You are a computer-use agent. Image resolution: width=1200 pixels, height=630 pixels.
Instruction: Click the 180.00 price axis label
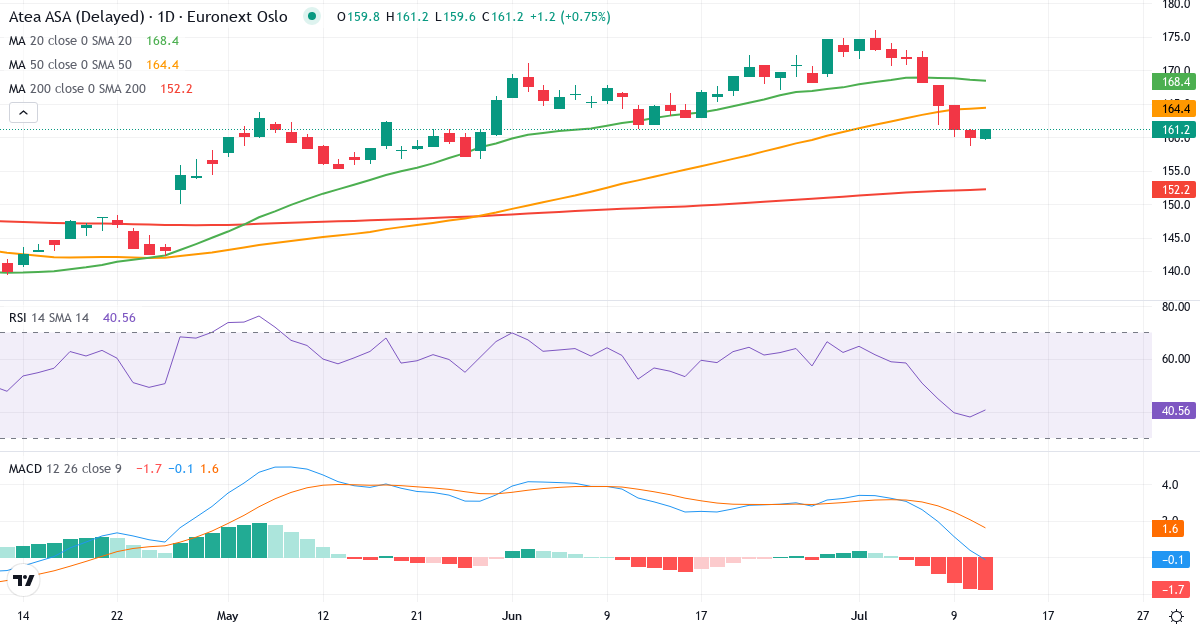1177,5
